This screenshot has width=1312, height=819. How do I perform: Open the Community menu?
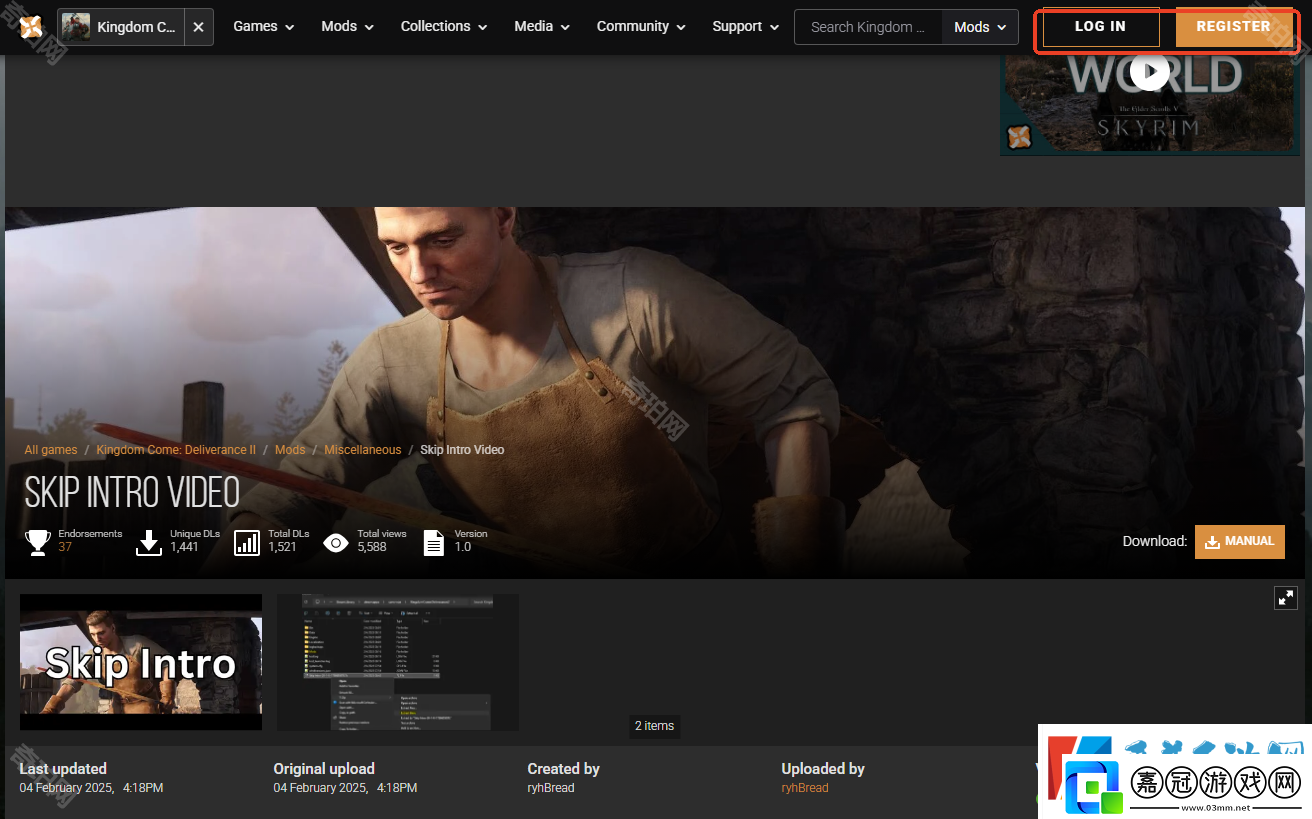[641, 27]
